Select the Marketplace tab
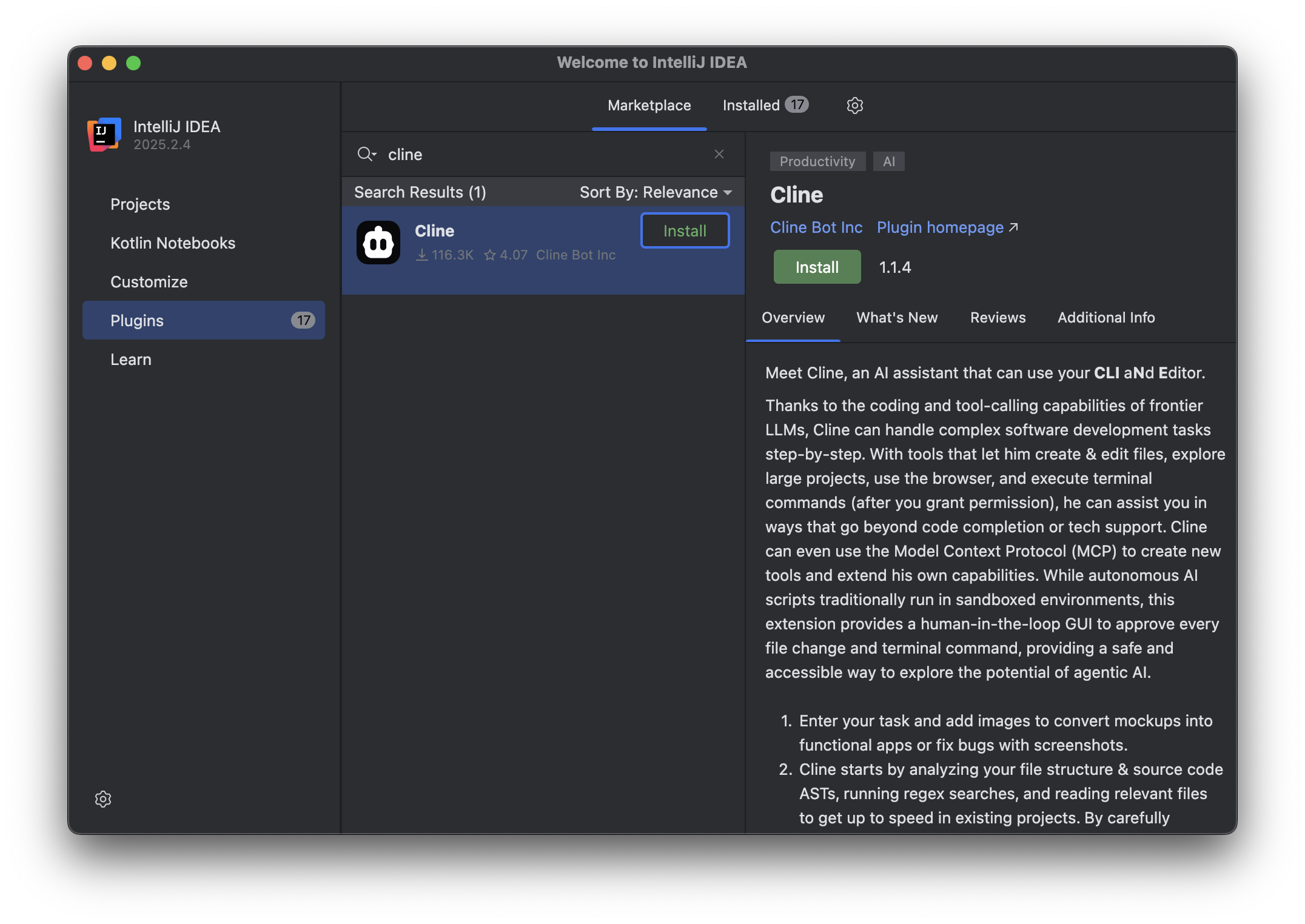The height and width of the screenshot is (924, 1305). pos(649,105)
